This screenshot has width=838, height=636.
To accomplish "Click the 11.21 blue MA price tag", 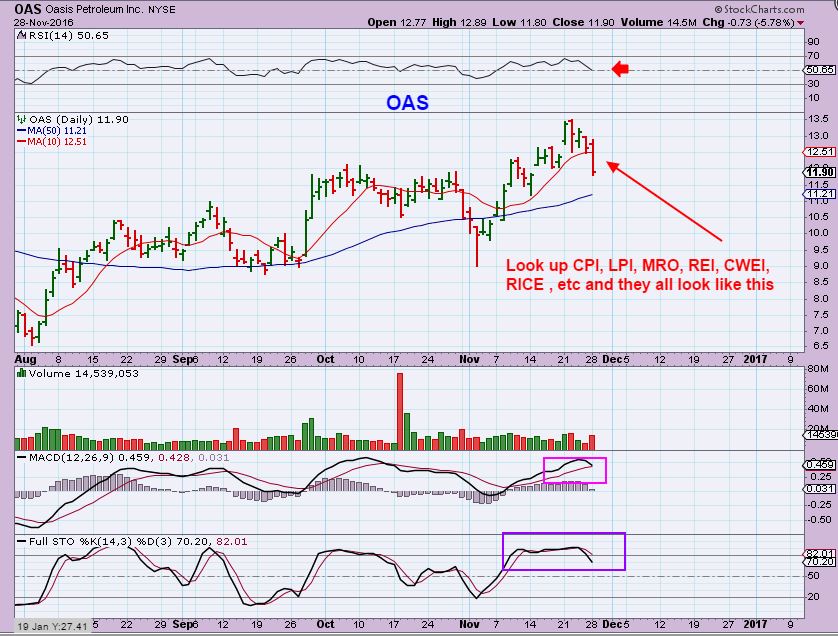I will [x=820, y=193].
